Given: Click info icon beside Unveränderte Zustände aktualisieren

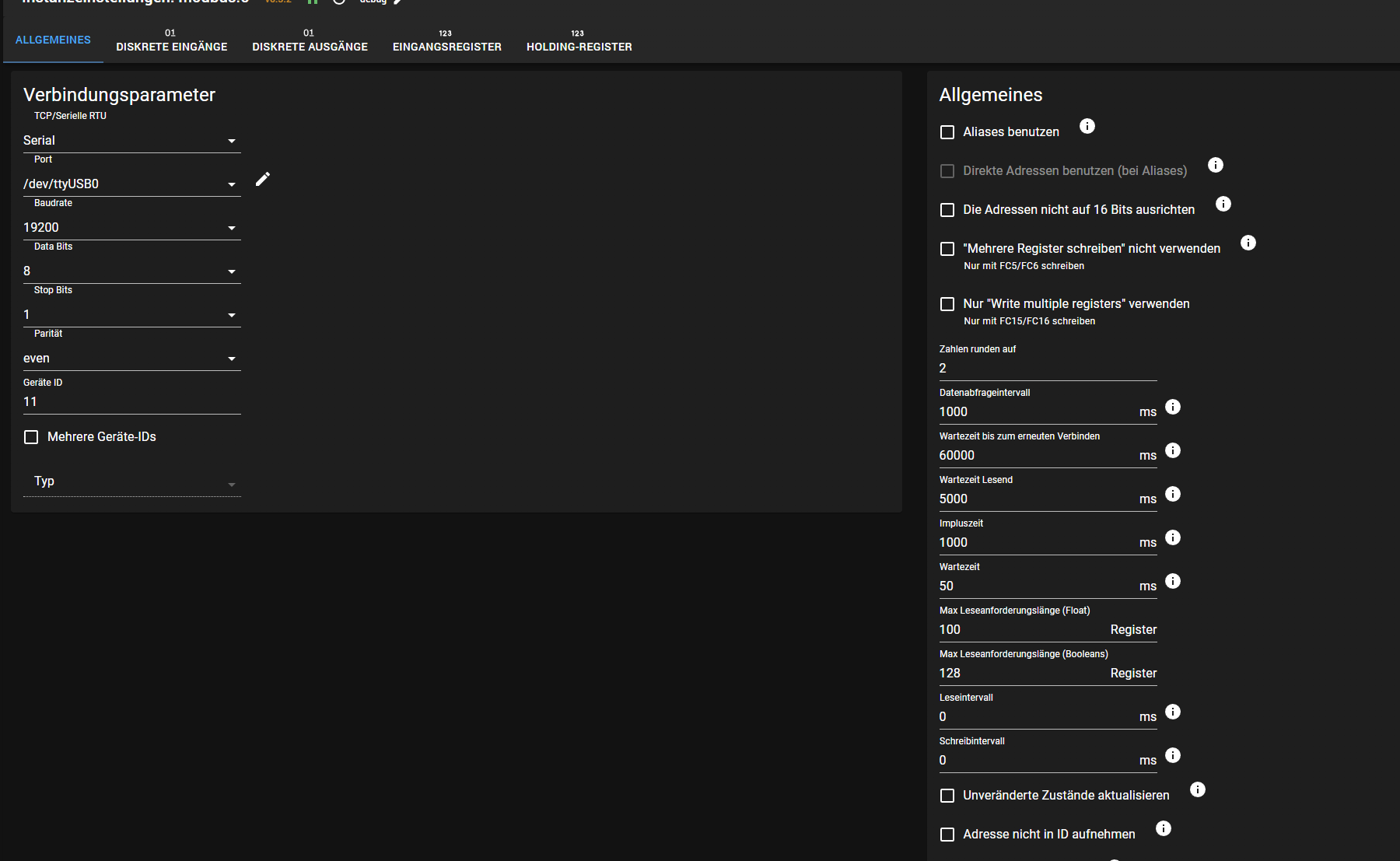Looking at the screenshot, I should point(1197,790).
